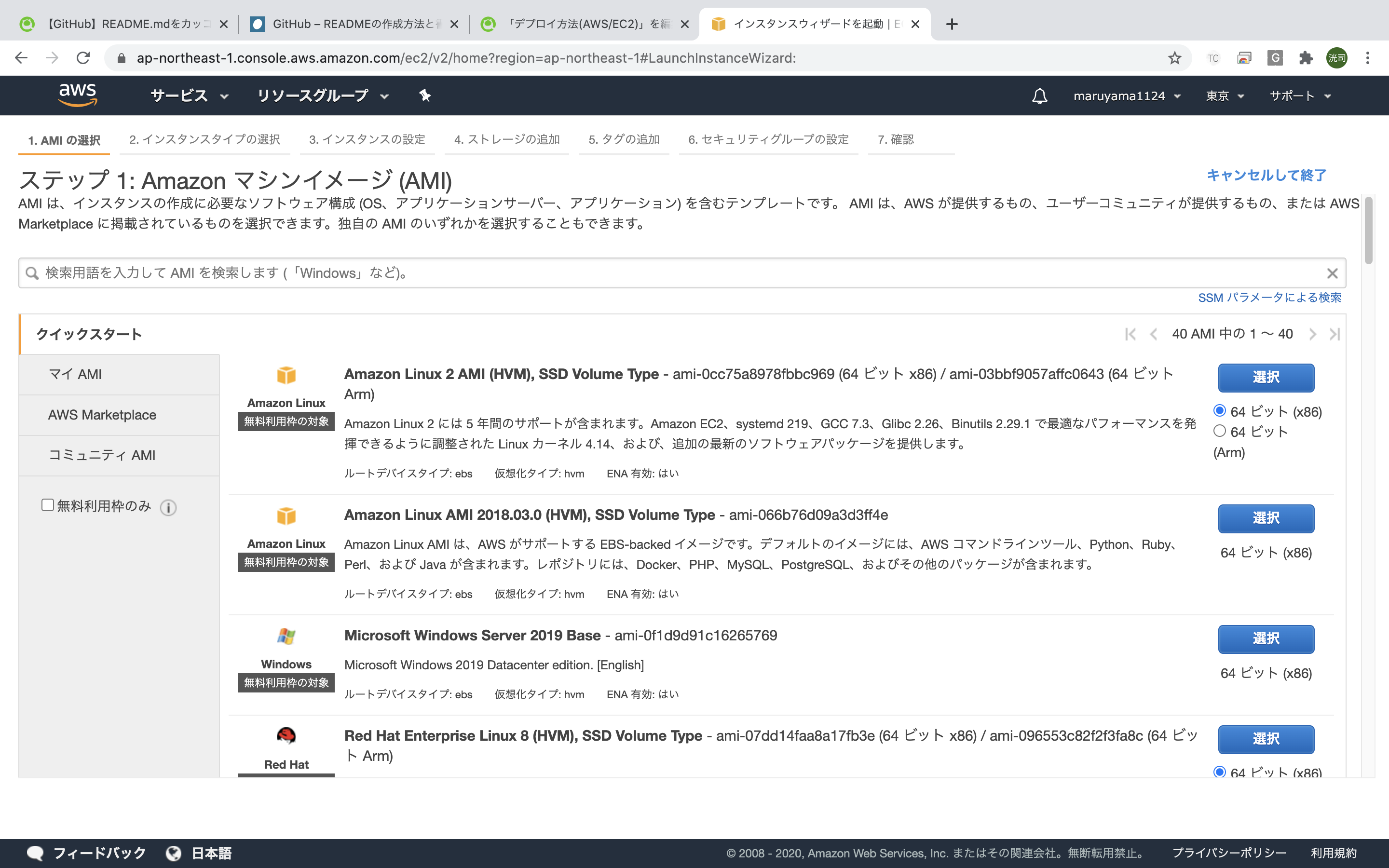Viewport: 1389px width, 868px height.
Task: Open the Chrome extensions puzzle icon
Action: 1306,58
